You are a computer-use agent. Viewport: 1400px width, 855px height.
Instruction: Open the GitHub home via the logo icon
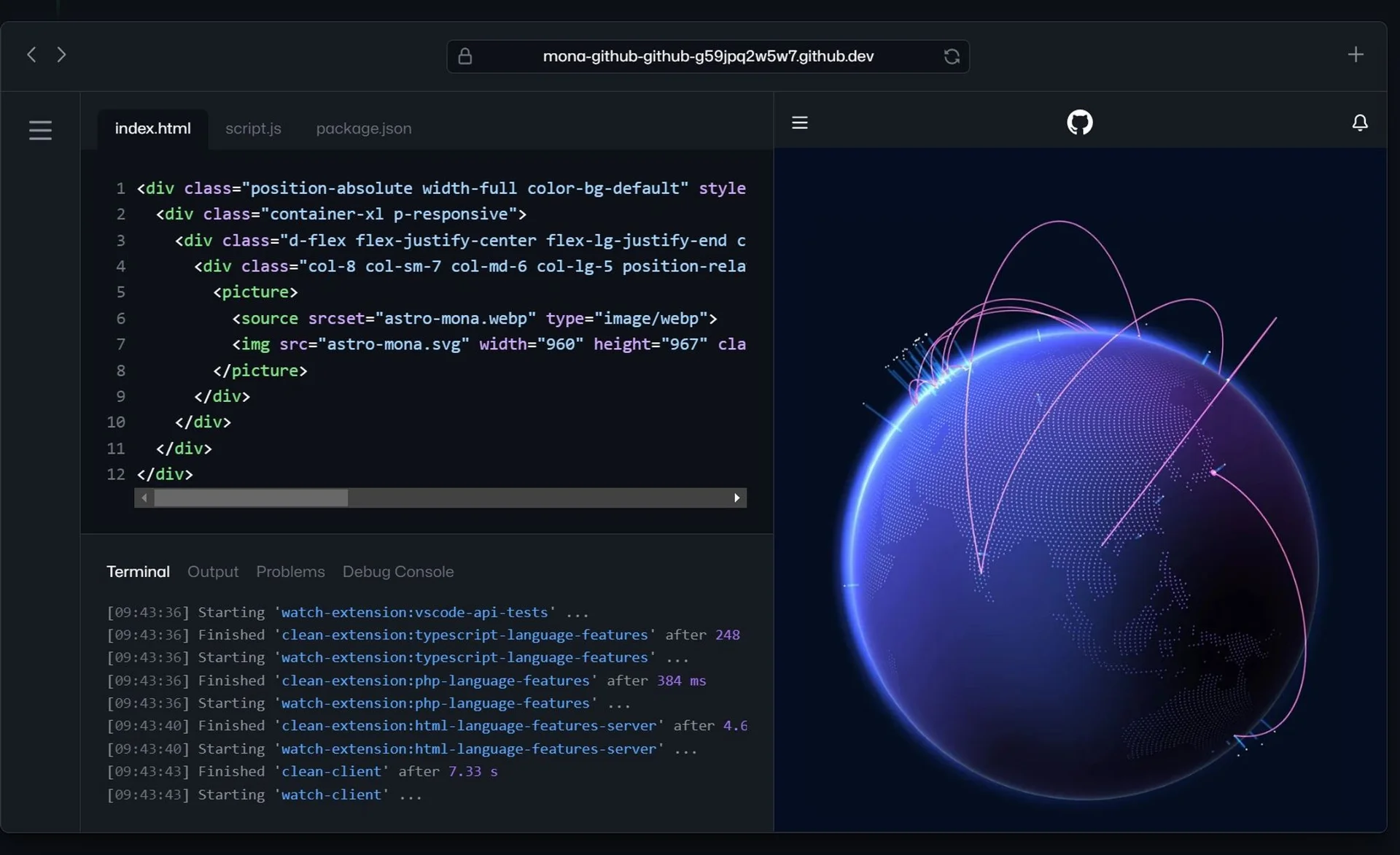point(1079,122)
